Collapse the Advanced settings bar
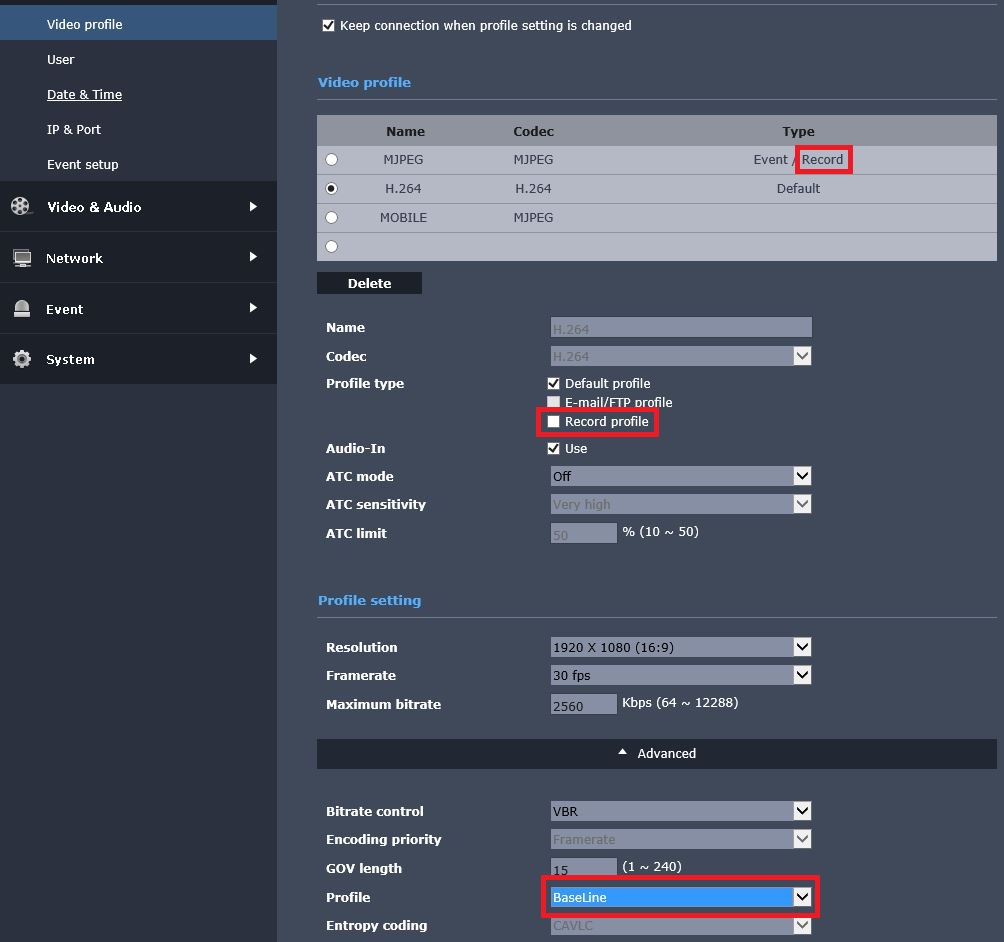 click(656, 754)
